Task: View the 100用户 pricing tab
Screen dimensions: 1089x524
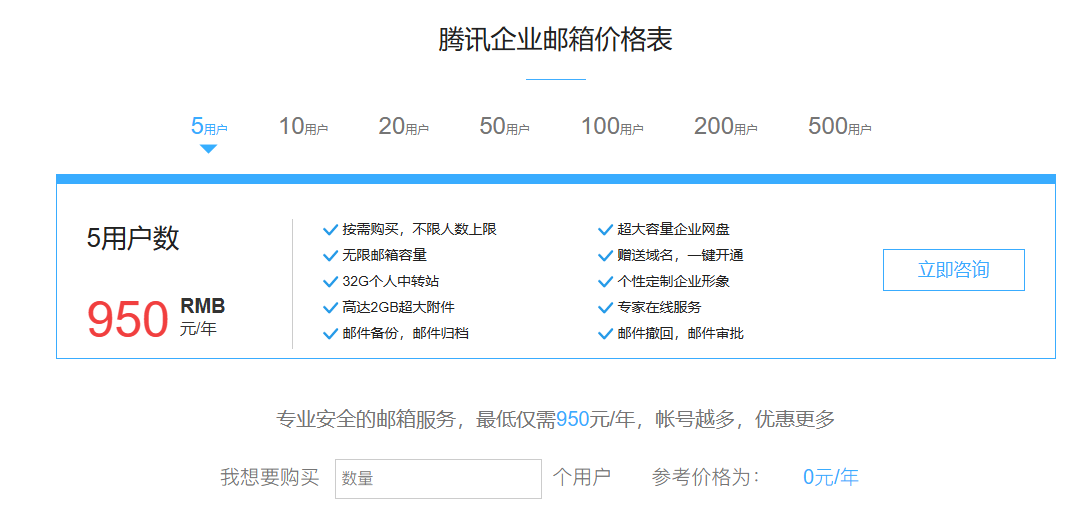Action: (x=612, y=127)
